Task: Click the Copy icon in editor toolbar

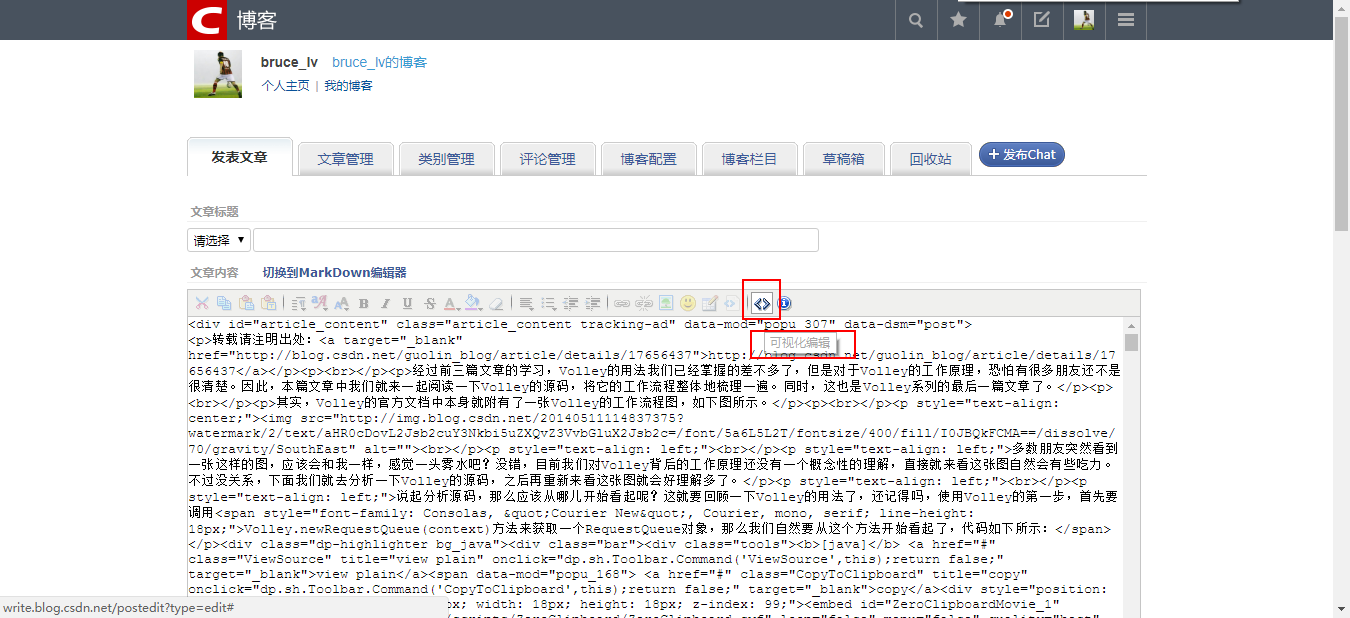Action: 224,303
